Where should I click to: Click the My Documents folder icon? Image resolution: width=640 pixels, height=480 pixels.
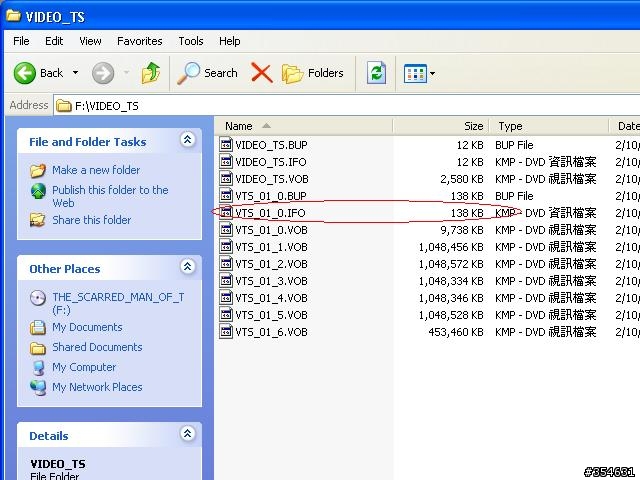click(x=38, y=327)
